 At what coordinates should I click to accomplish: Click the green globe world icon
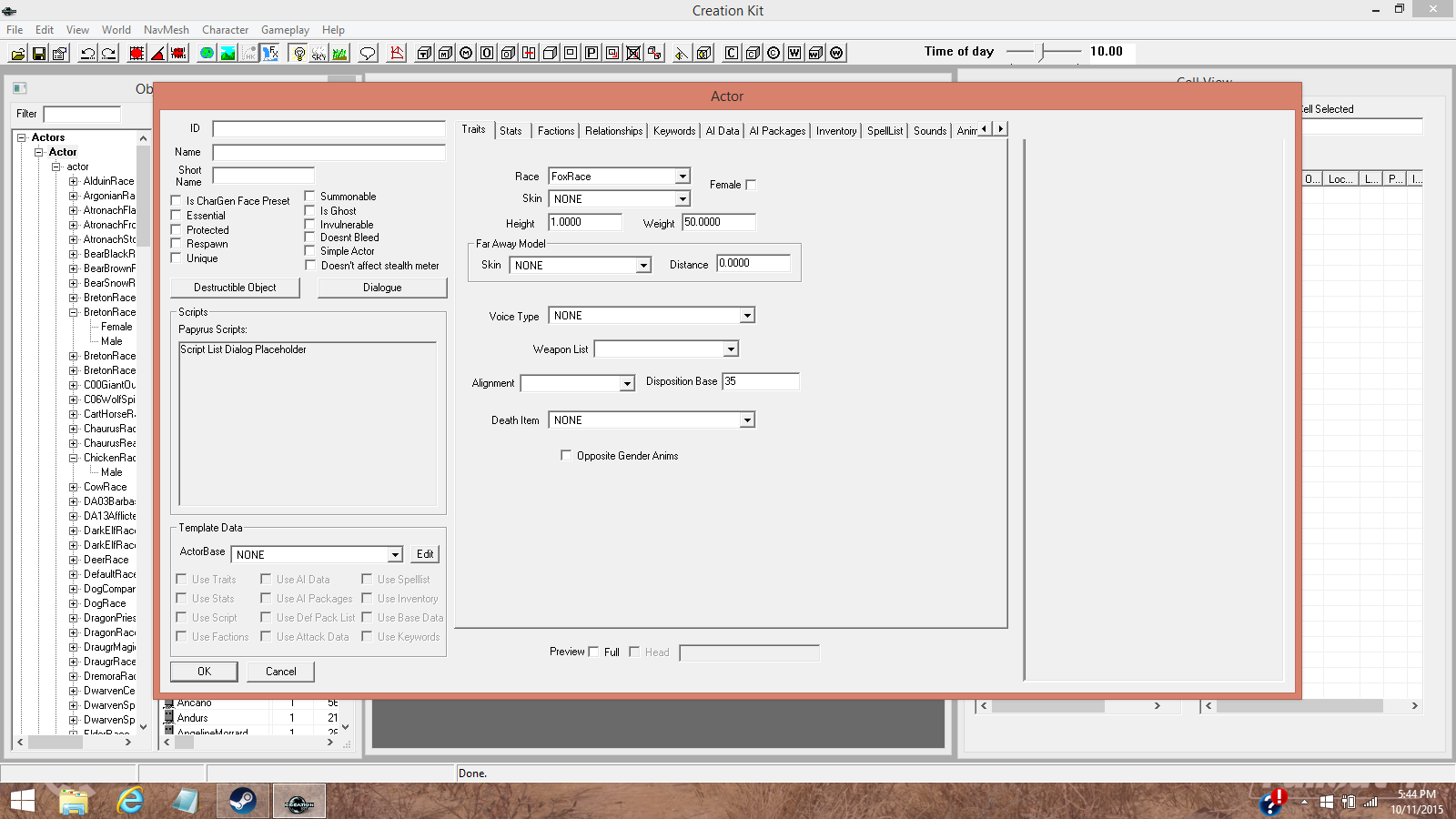click(x=207, y=53)
